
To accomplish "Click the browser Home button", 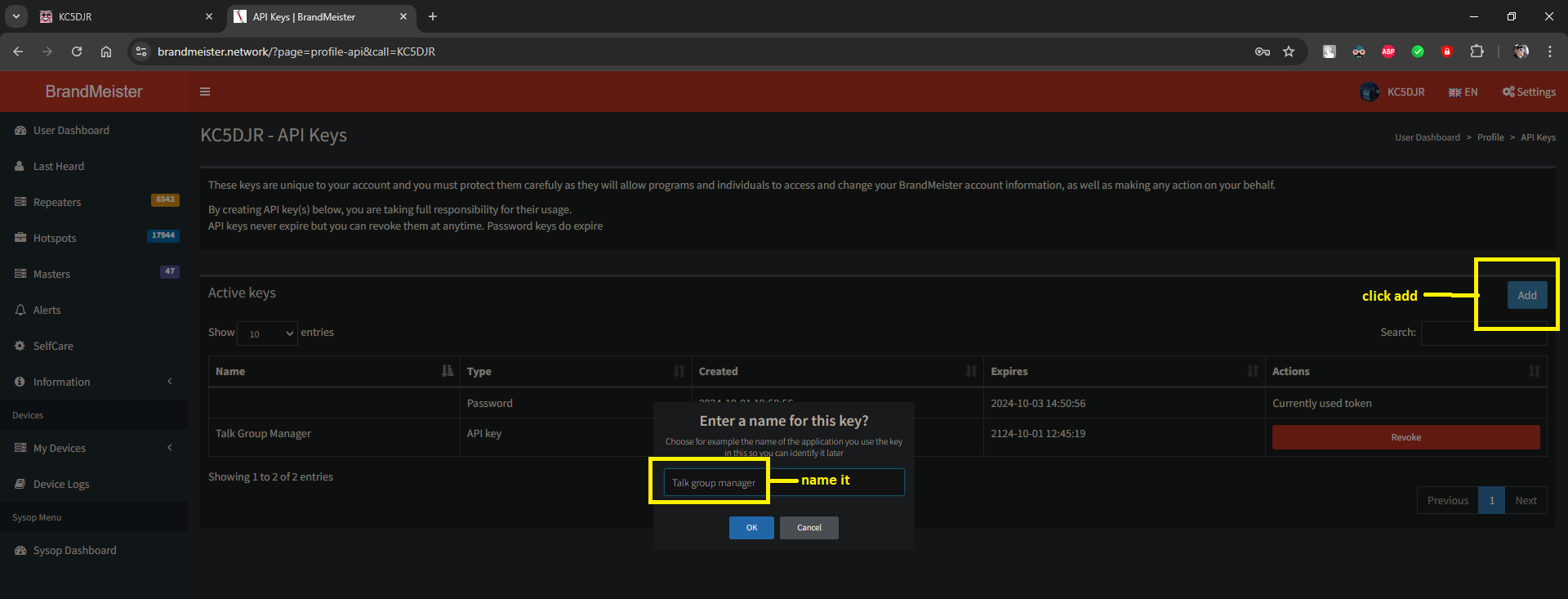I will (106, 51).
